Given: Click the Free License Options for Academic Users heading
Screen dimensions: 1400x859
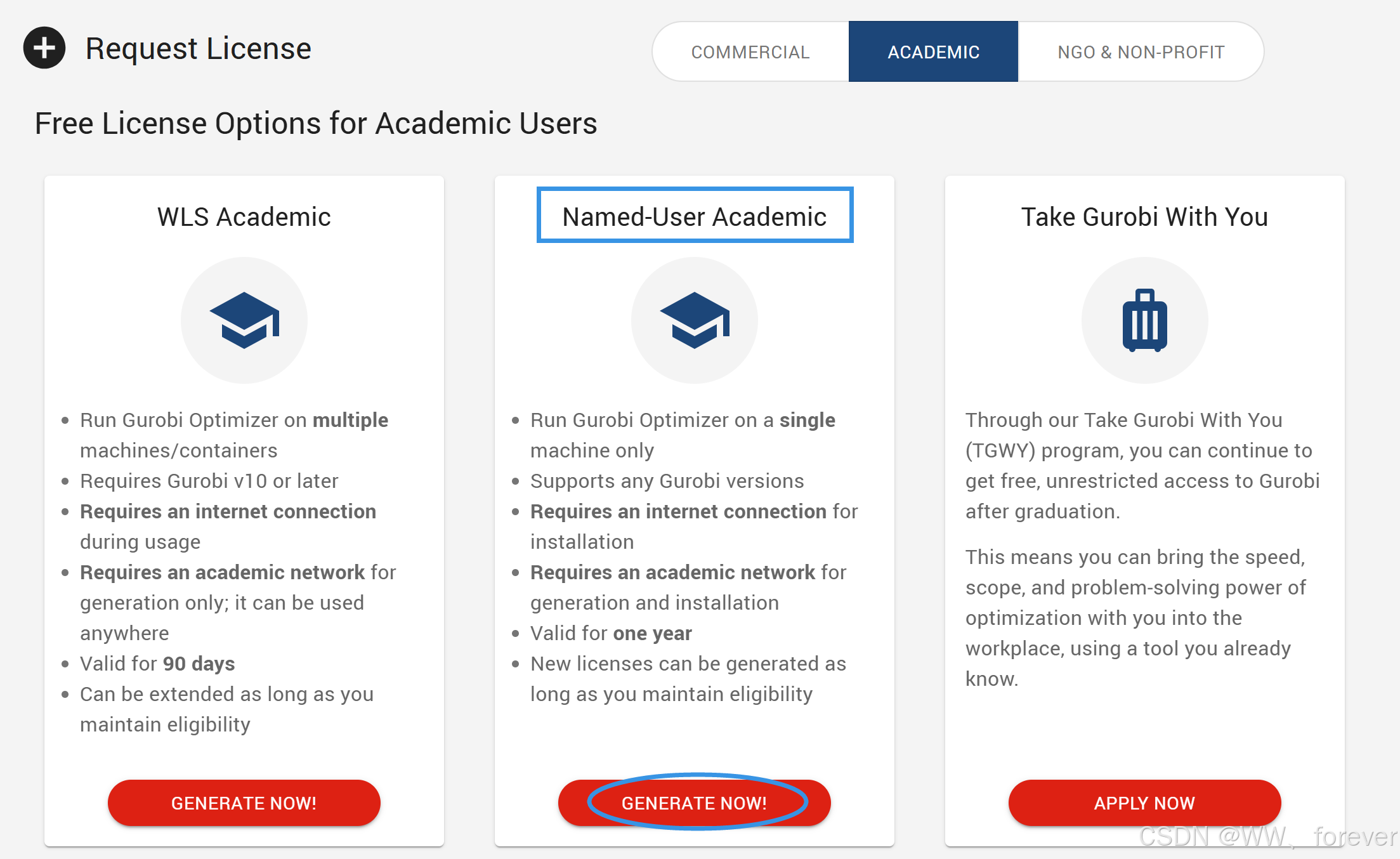Looking at the screenshot, I should pos(316,123).
